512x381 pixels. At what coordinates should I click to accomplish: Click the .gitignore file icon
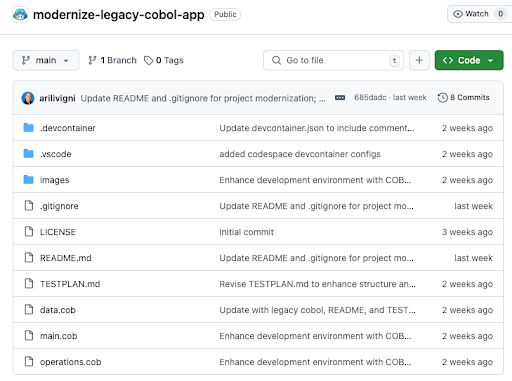[29, 206]
